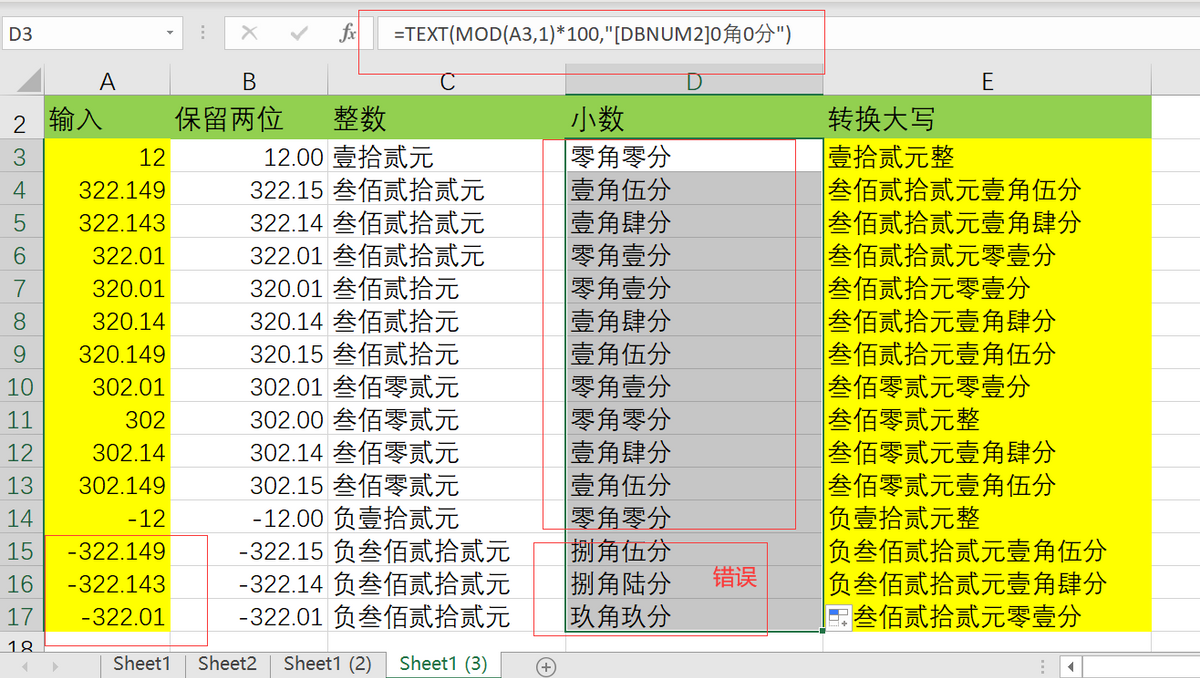Switch to the Sheet1 tab

[142, 663]
